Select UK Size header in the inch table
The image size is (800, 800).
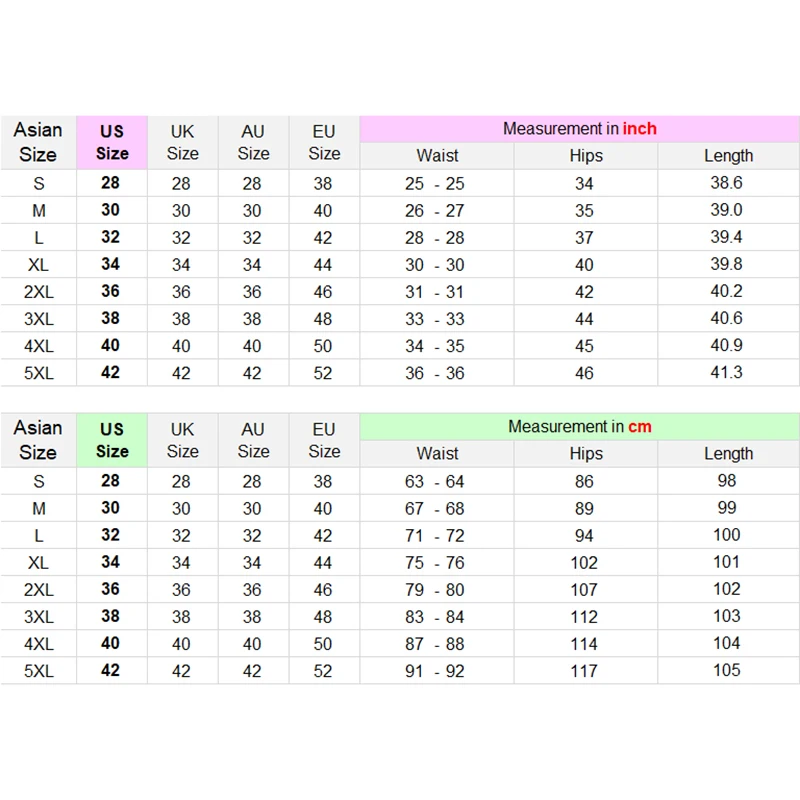[182, 142]
